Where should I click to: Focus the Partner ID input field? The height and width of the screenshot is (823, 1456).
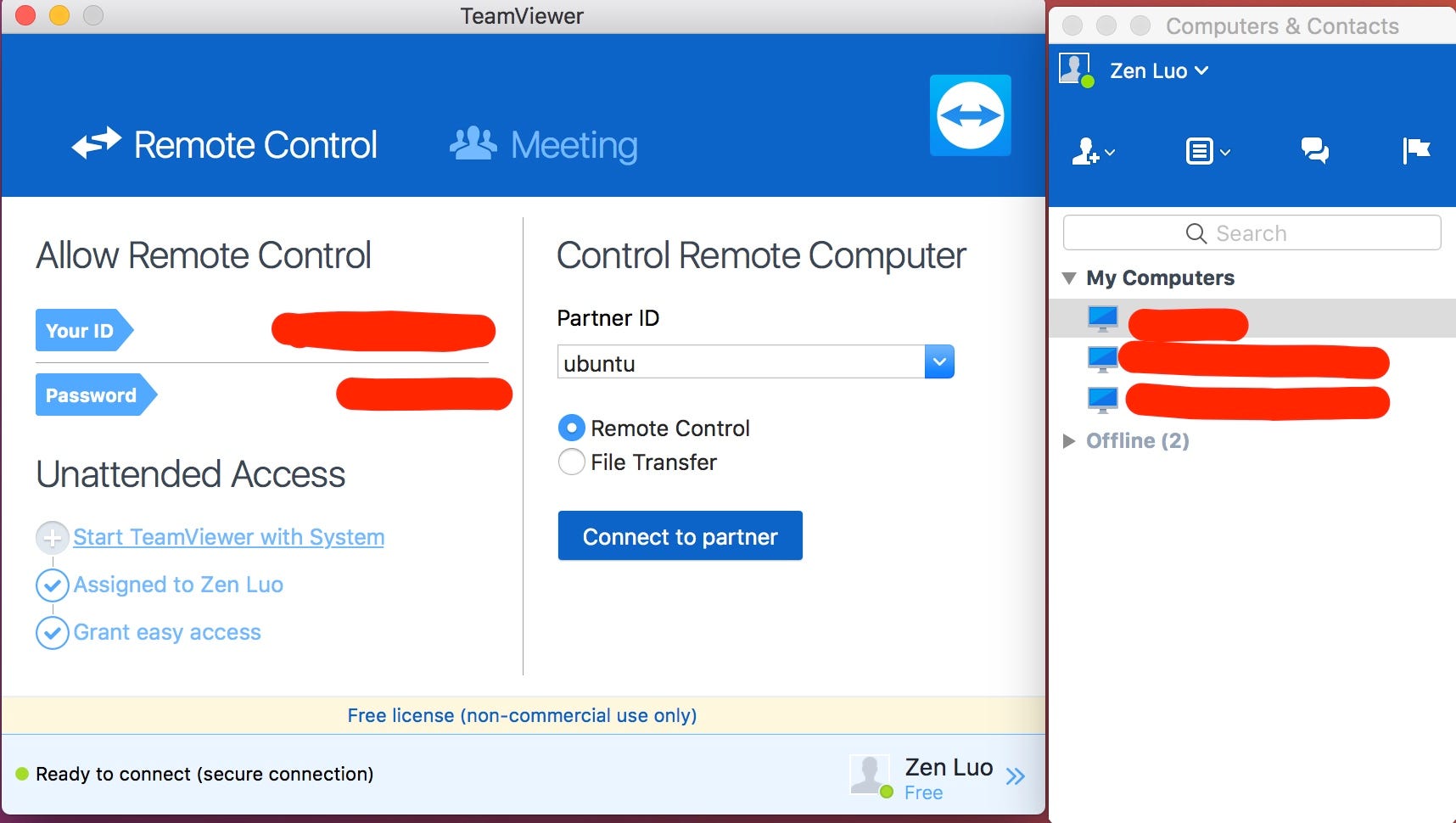click(741, 361)
